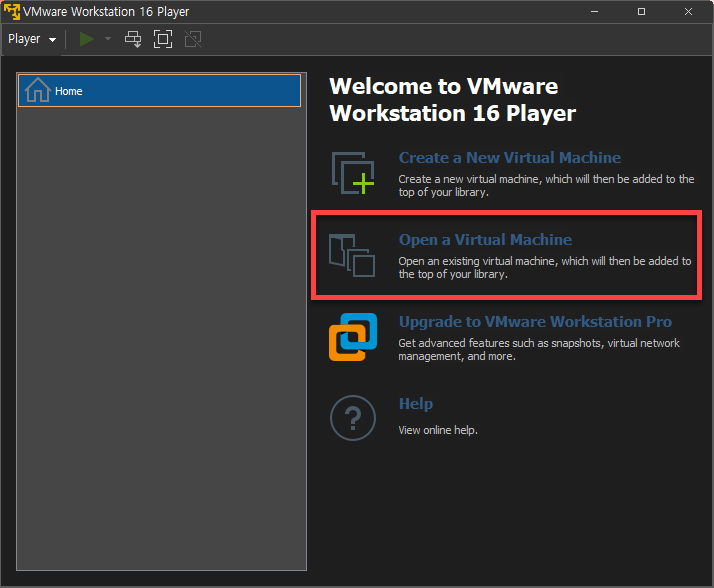Click Upgrade to VMware Workstation Pro link
Image resolution: width=714 pixels, height=588 pixels.
pos(535,322)
